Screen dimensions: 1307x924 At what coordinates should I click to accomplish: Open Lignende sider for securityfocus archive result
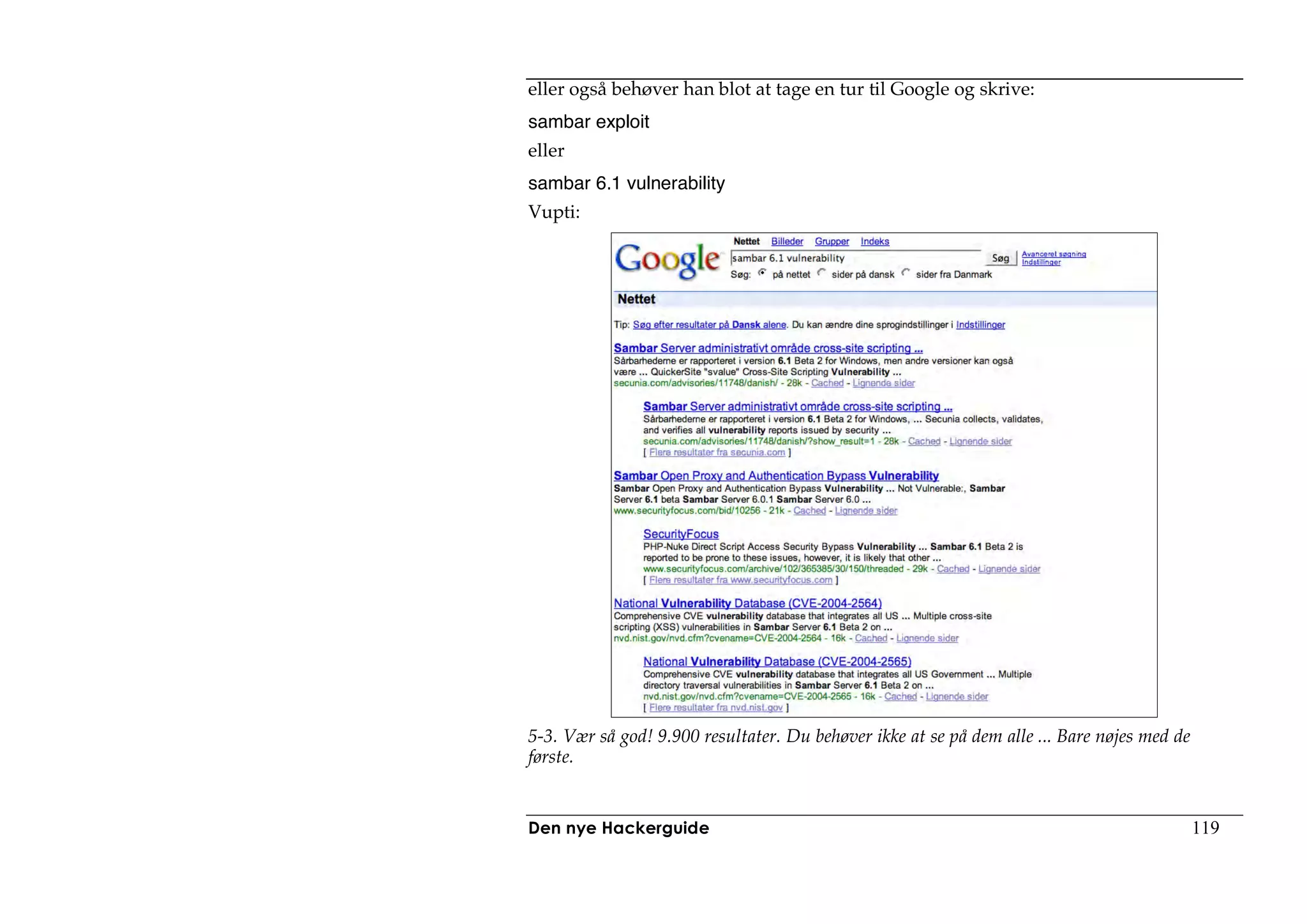[1009, 569]
